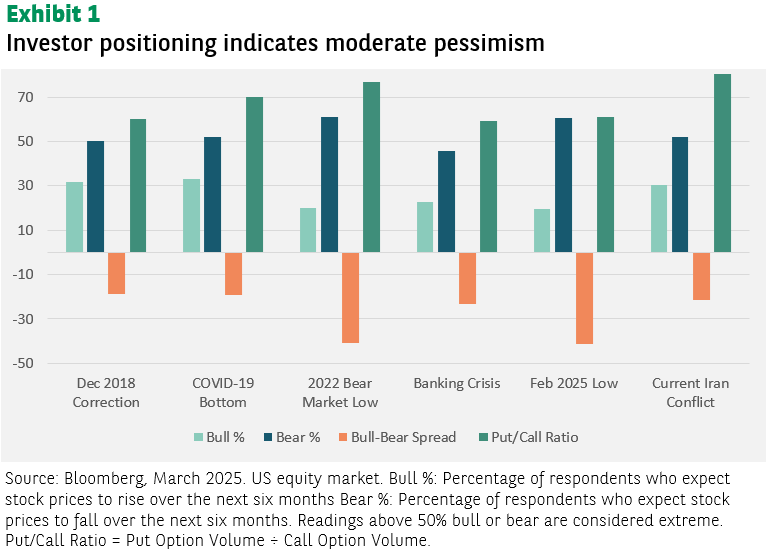The height and width of the screenshot is (550, 766).
Task: Select the Feb 2025 Low axis label
Action: pos(574,383)
